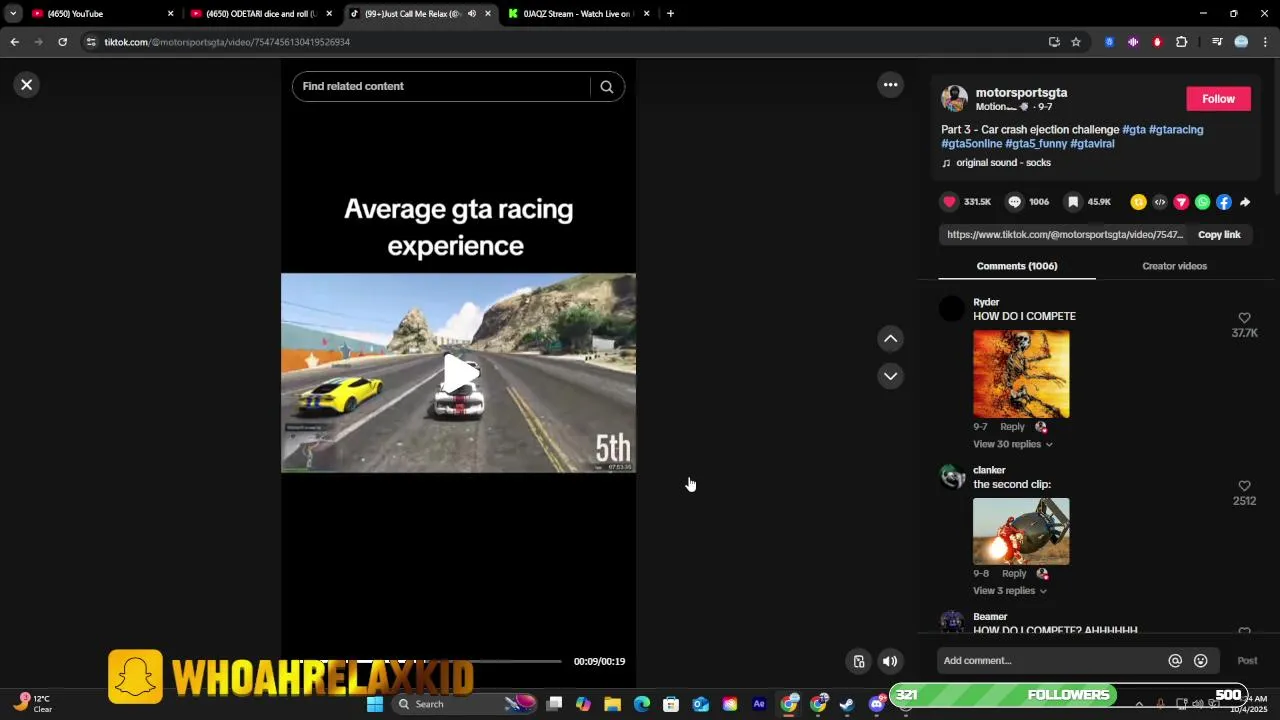Like the video with heart icon
Image resolution: width=1280 pixels, height=720 pixels.
click(949, 202)
